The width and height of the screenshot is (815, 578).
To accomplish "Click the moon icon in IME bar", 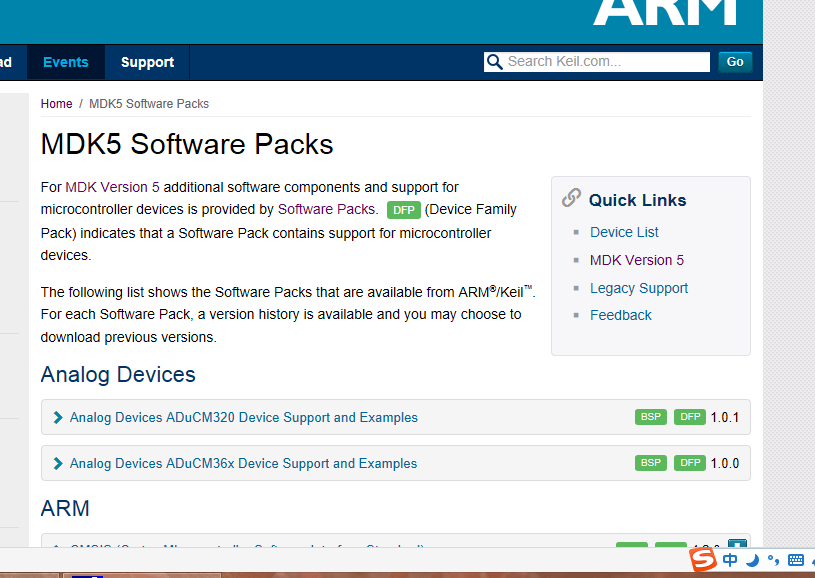I will click(752, 560).
